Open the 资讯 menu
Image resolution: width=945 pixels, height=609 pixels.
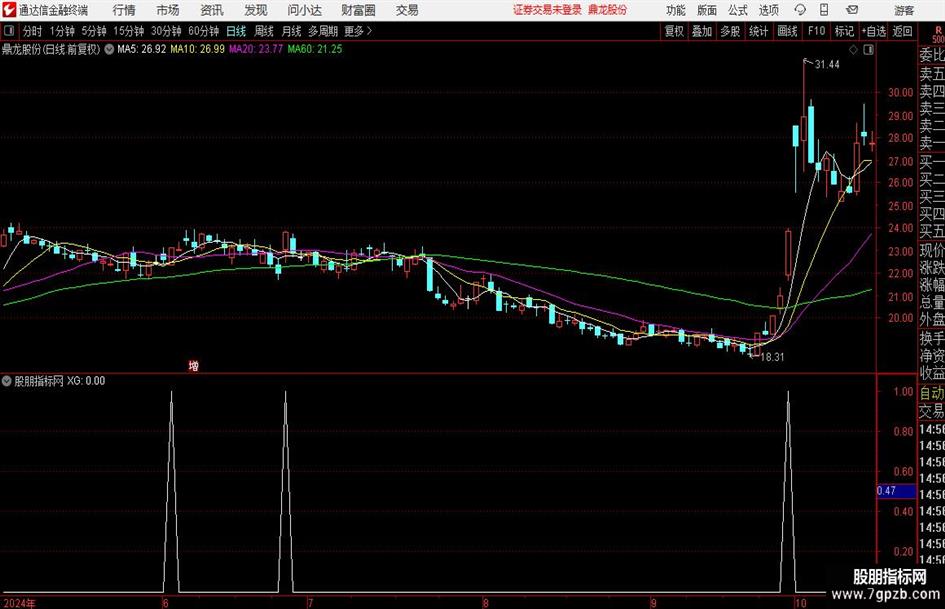212,10
